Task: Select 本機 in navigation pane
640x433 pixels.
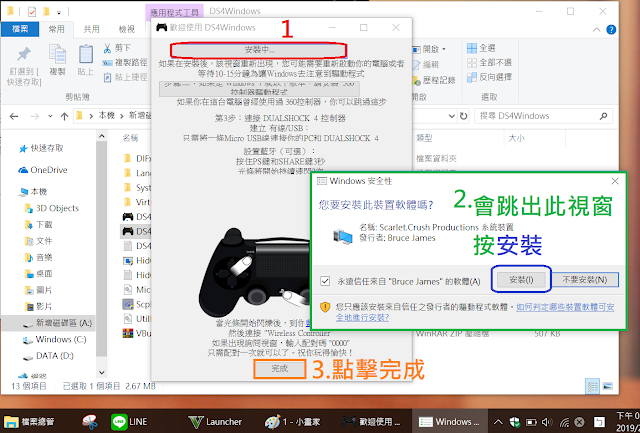Action: [x=33, y=192]
